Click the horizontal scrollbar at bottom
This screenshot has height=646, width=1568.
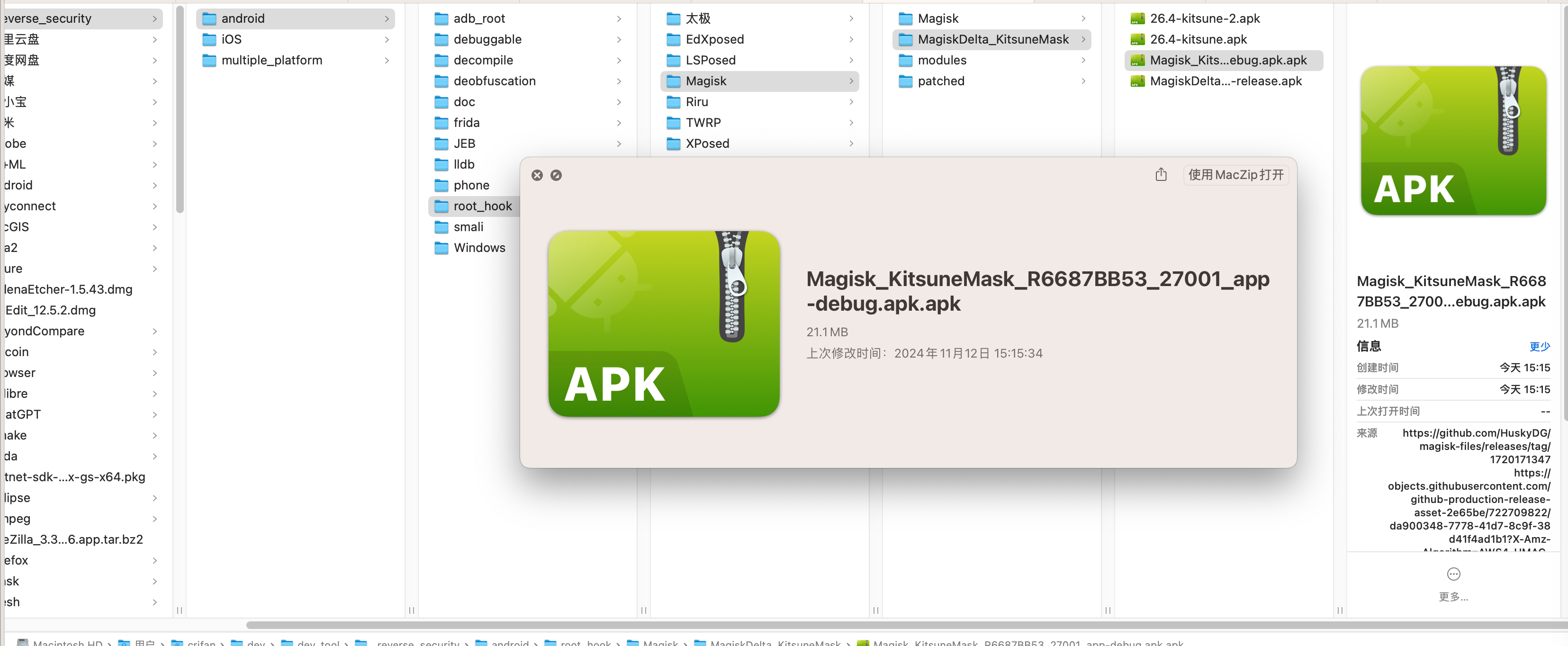tap(907, 625)
